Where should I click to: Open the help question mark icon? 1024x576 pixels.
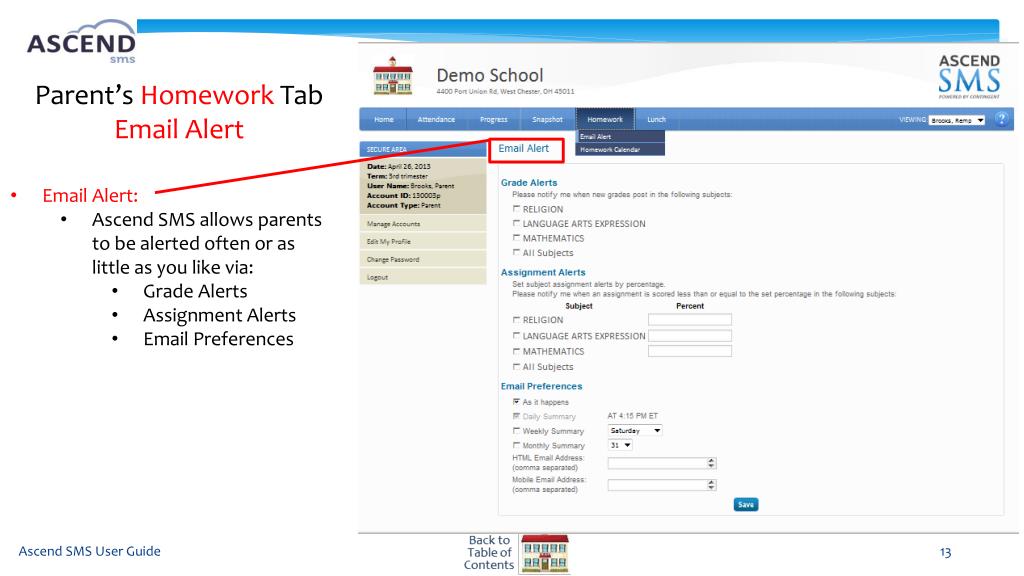pos(1001,119)
